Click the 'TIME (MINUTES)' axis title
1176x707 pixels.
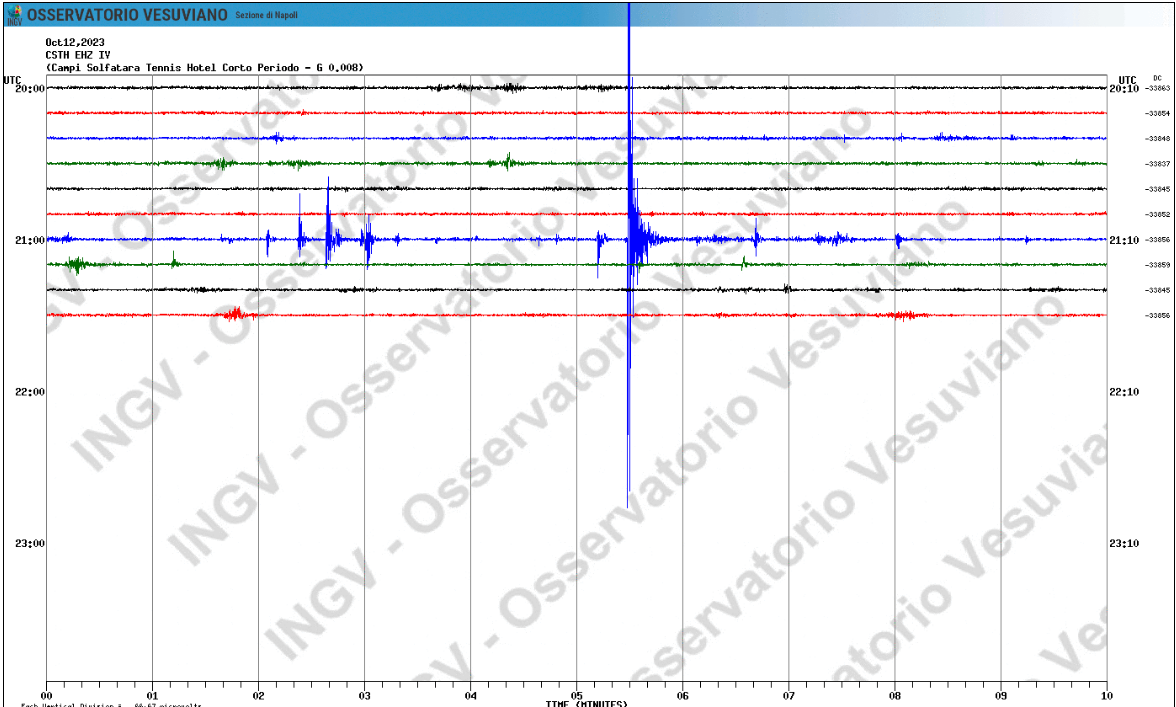pyautogui.click(x=586, y=703)
